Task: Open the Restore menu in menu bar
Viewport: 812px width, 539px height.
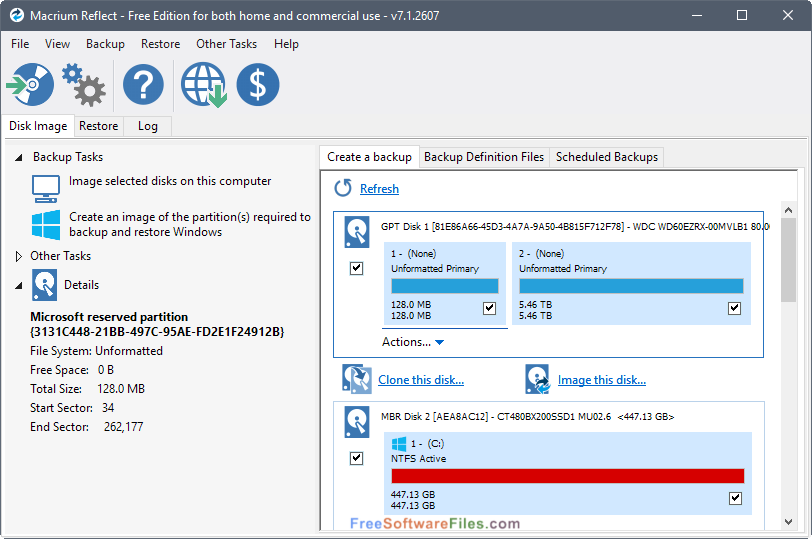Action: click(161, 44)
